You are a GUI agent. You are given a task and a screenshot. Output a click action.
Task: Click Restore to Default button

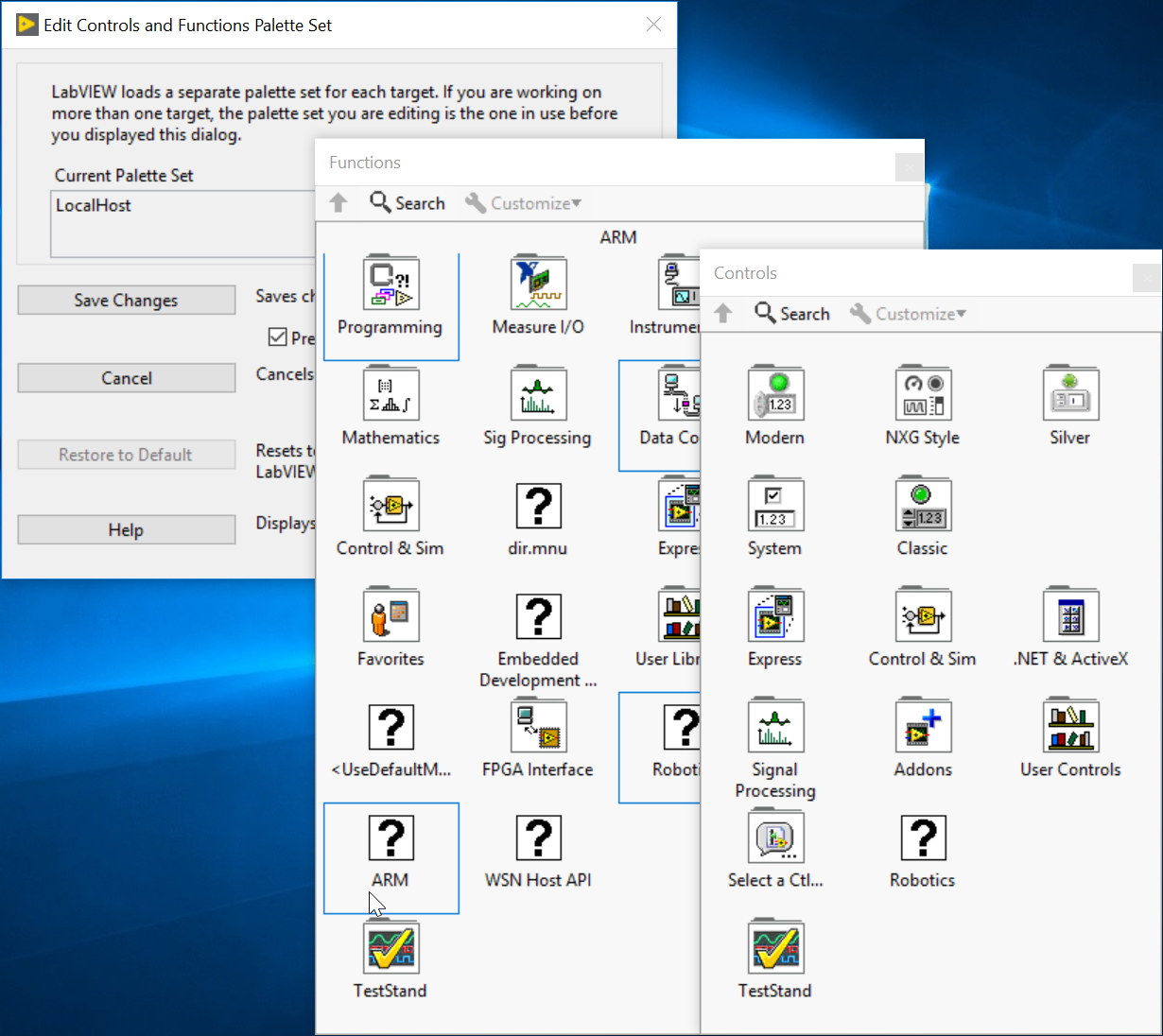127,455
